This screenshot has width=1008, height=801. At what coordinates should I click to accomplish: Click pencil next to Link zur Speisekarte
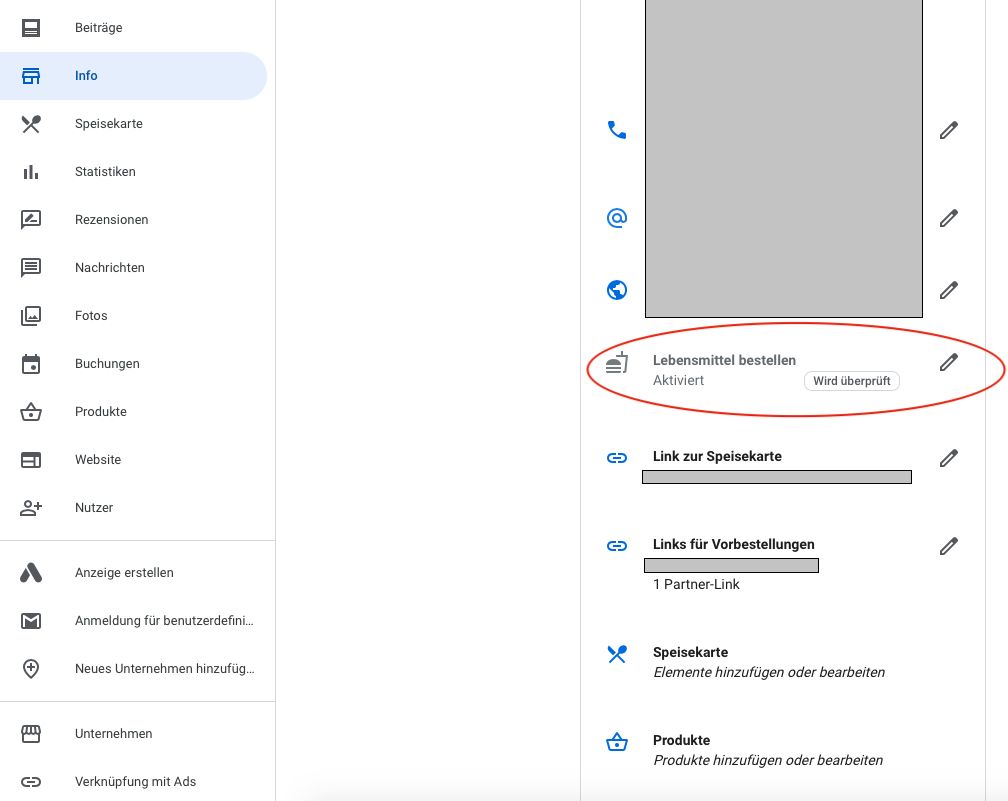(x=948, y=458)
